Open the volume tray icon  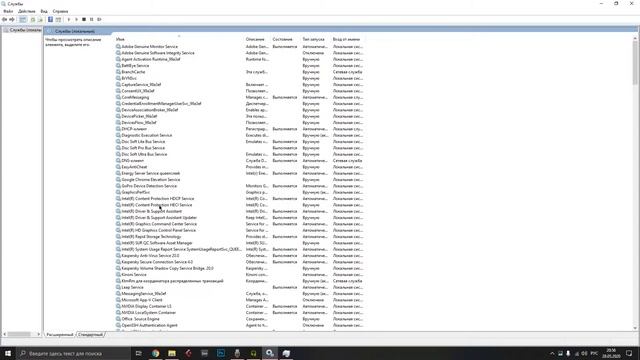(584, 353)
